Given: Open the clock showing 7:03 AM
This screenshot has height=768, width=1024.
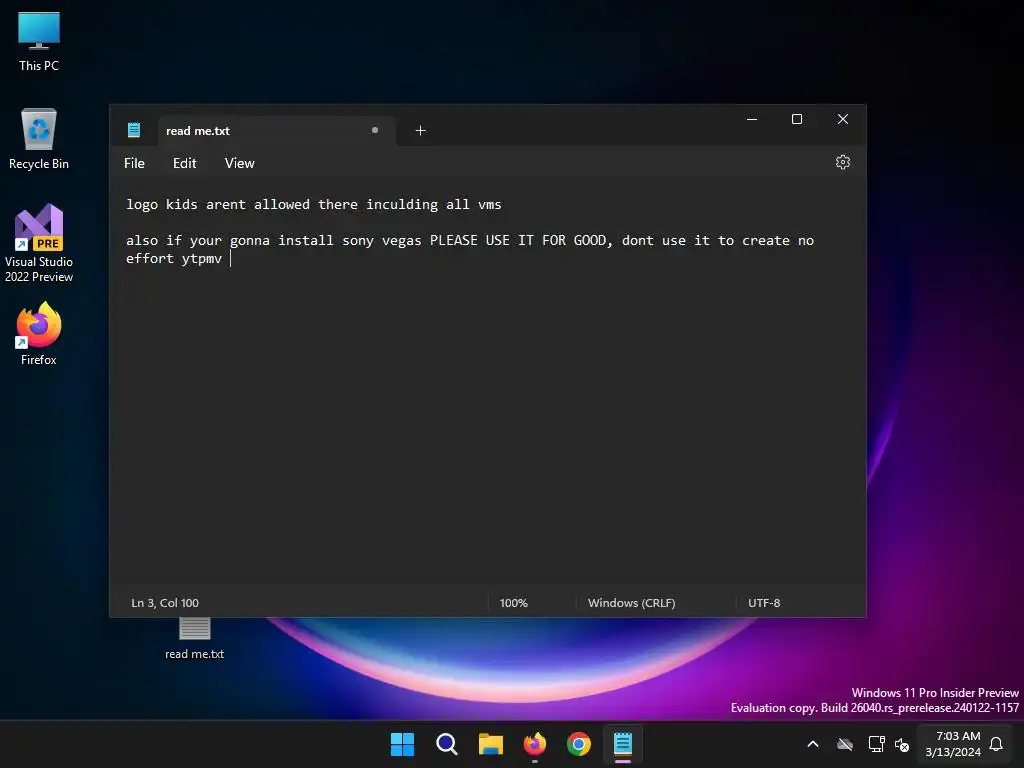Looking at the screenshot, I should tap(953, 744).
